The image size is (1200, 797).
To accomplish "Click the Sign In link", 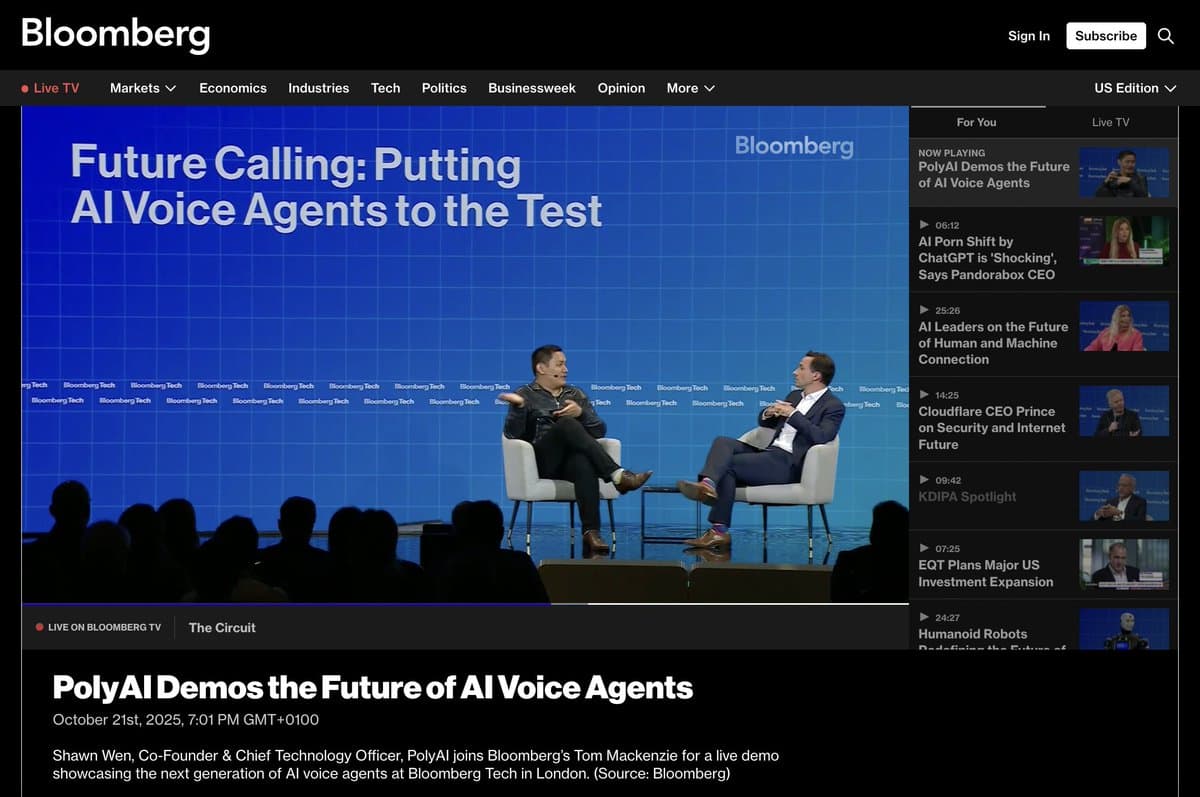I will coord(1029,36).
